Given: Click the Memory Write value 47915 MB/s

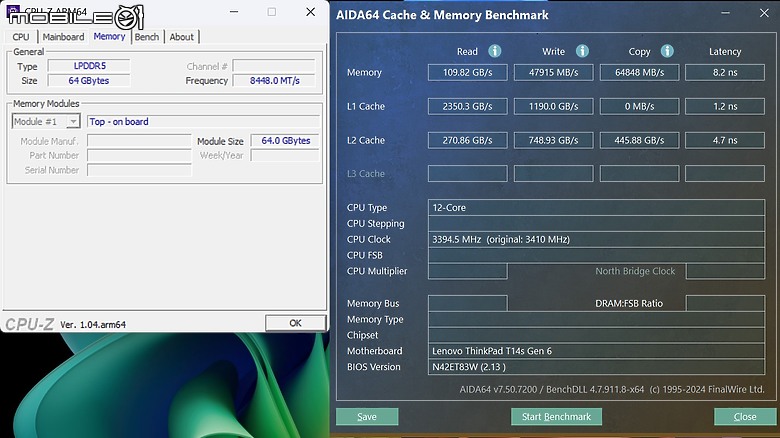Looking at the screenshot, I should pos(554,72).
